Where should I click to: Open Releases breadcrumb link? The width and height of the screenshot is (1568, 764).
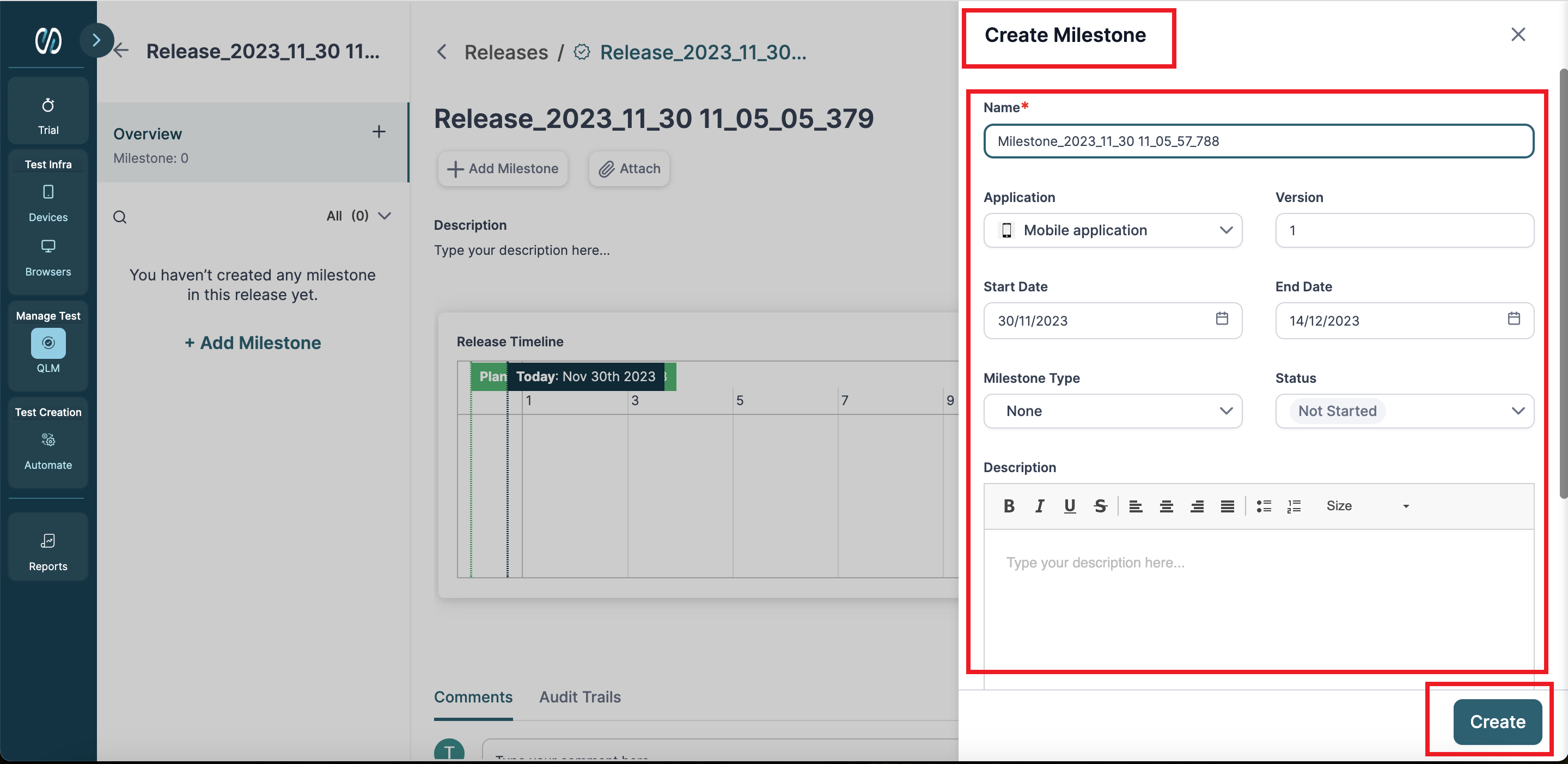[506, 52]
